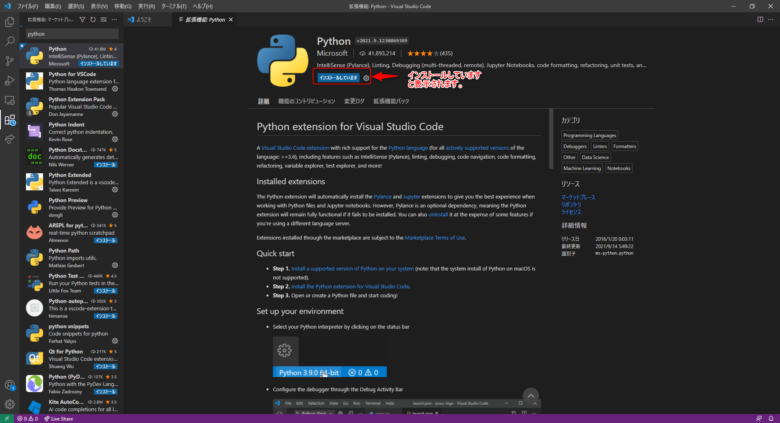Open the 選択(S) menu

(76, 6)
